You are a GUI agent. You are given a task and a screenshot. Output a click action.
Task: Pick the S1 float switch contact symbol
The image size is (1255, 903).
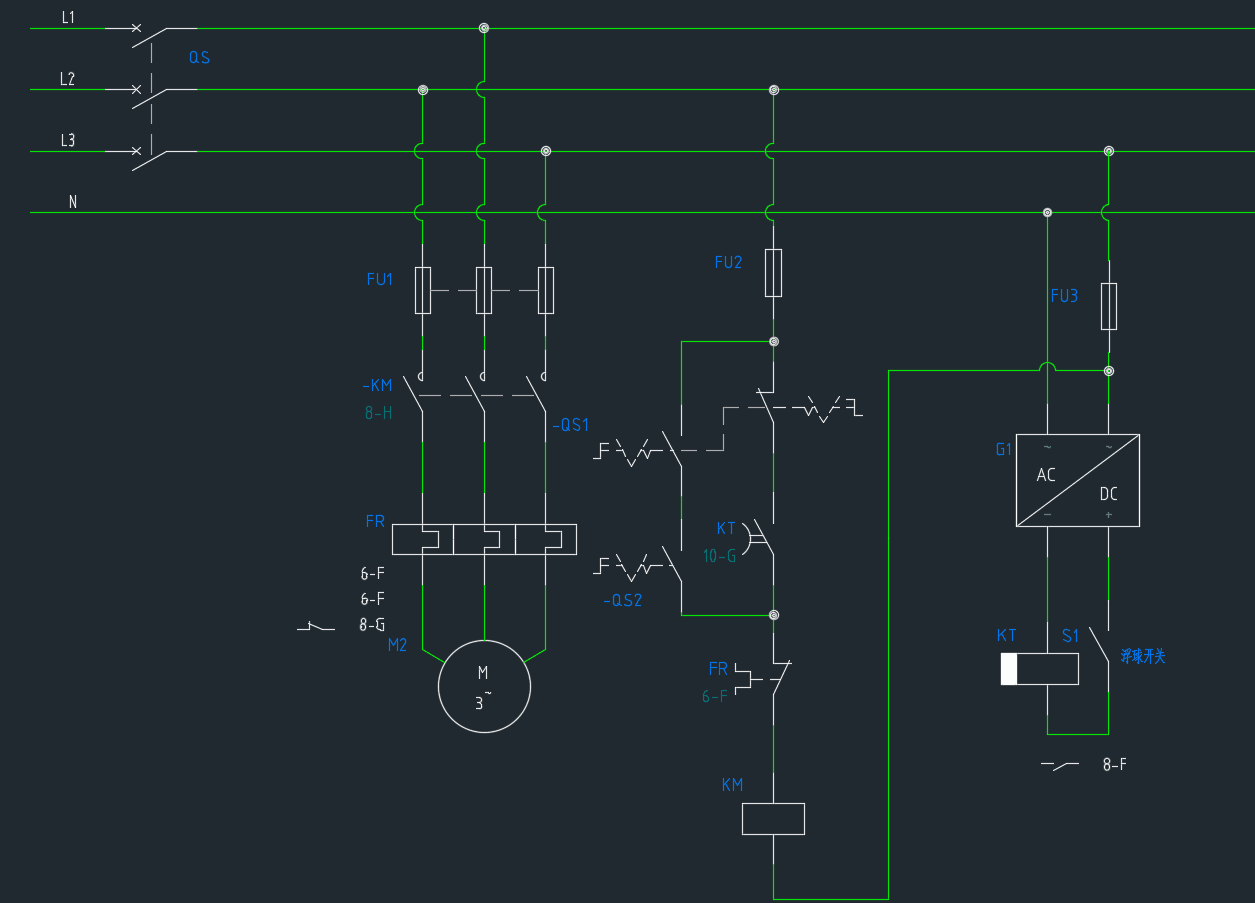[x=1100, y=646]
